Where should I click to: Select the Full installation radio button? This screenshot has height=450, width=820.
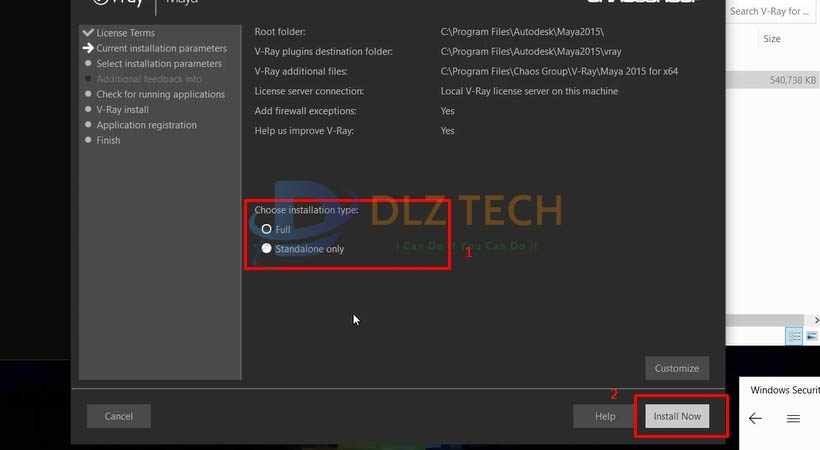(266, 229)
